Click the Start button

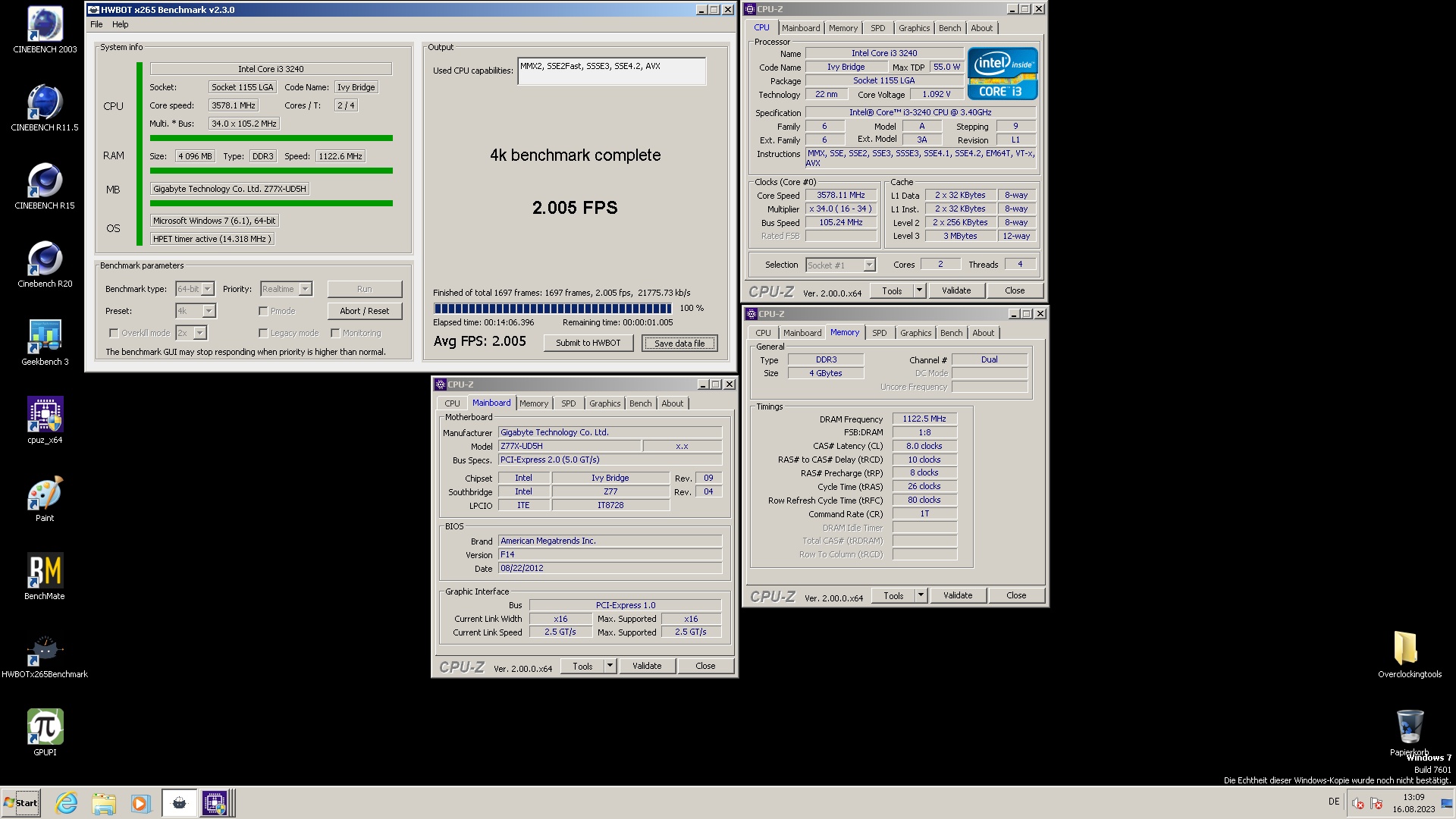click(20, 803)
